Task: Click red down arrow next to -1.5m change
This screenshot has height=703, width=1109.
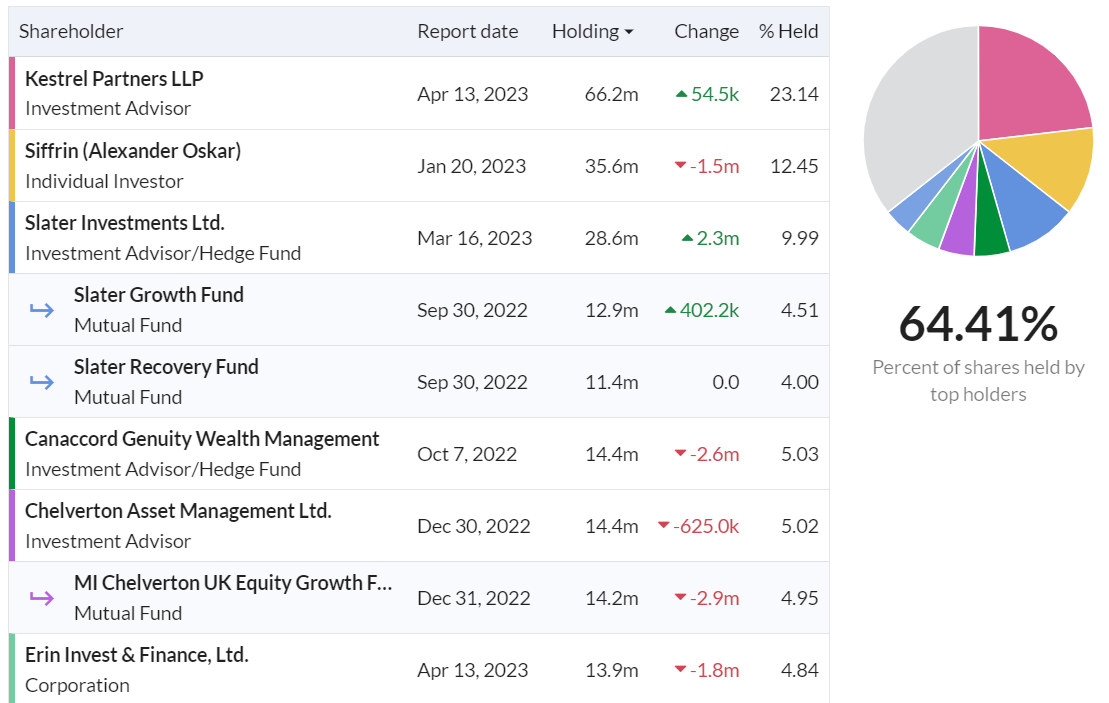Action: 680,165
